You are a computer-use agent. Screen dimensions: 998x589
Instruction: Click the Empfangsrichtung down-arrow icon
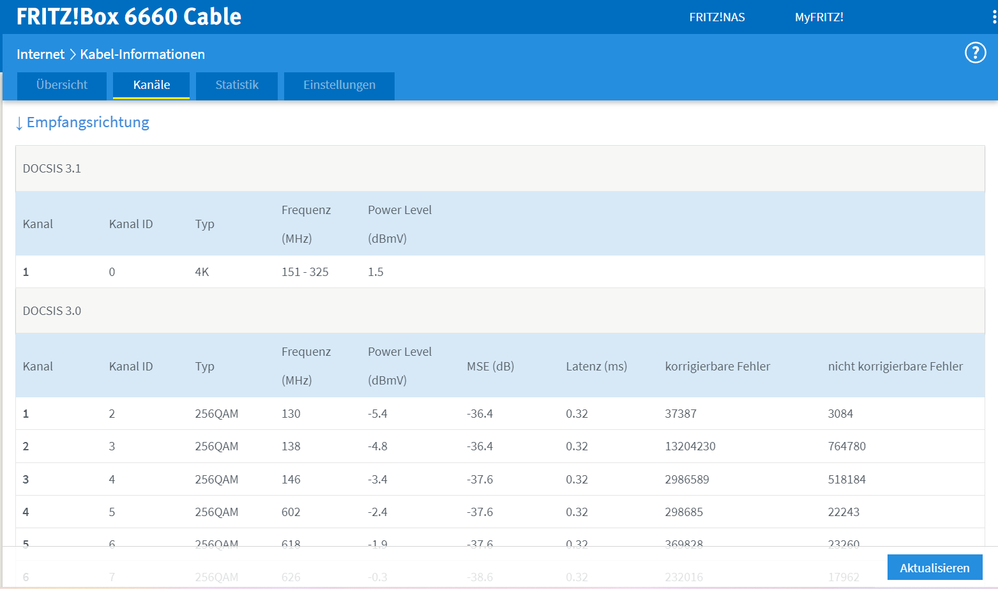19,123
